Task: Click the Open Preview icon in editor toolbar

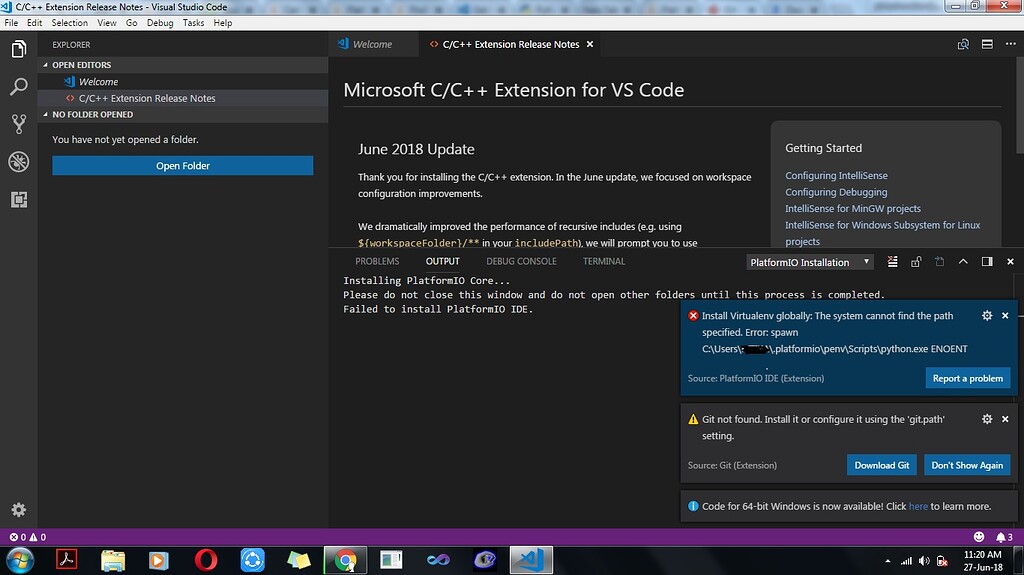Action: [x=963, y=44]
